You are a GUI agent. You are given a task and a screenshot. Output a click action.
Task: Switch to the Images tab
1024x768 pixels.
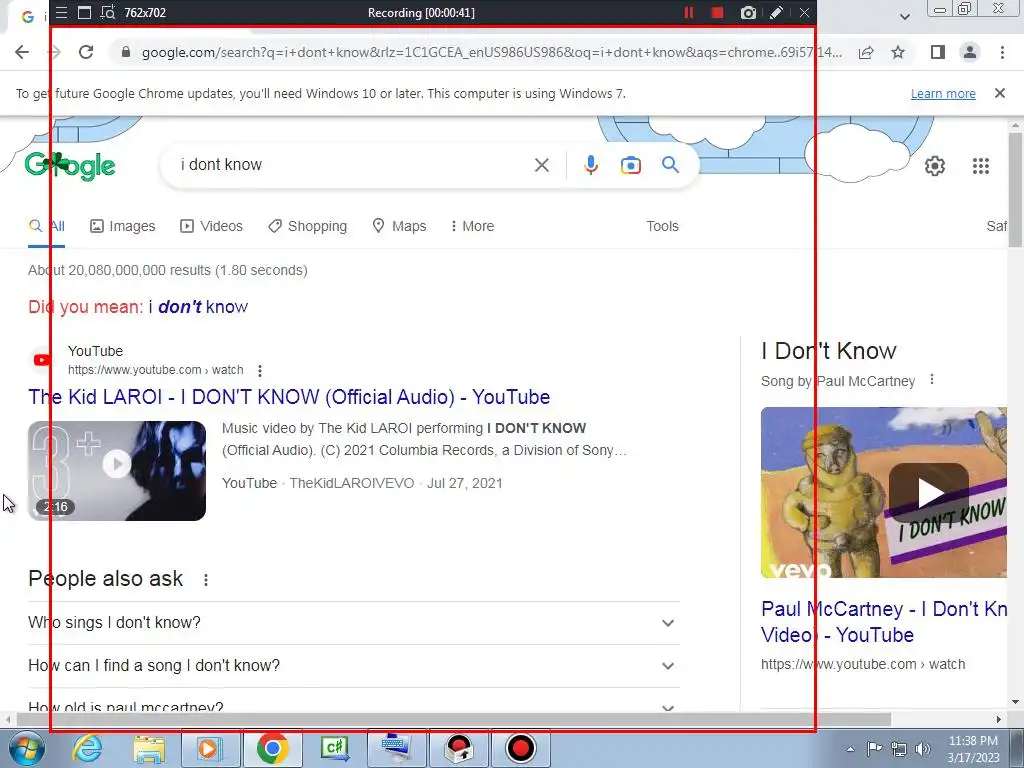[123, 227]
